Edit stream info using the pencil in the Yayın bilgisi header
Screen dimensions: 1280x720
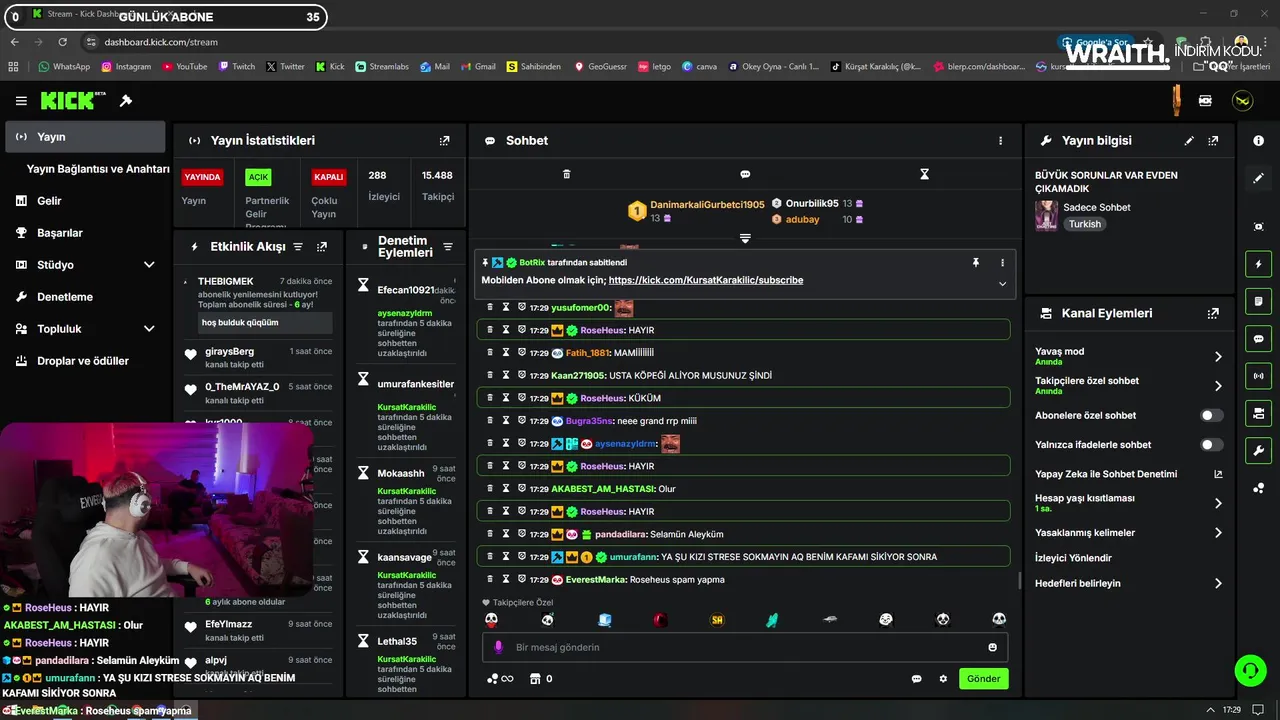tap(1189, 141)
